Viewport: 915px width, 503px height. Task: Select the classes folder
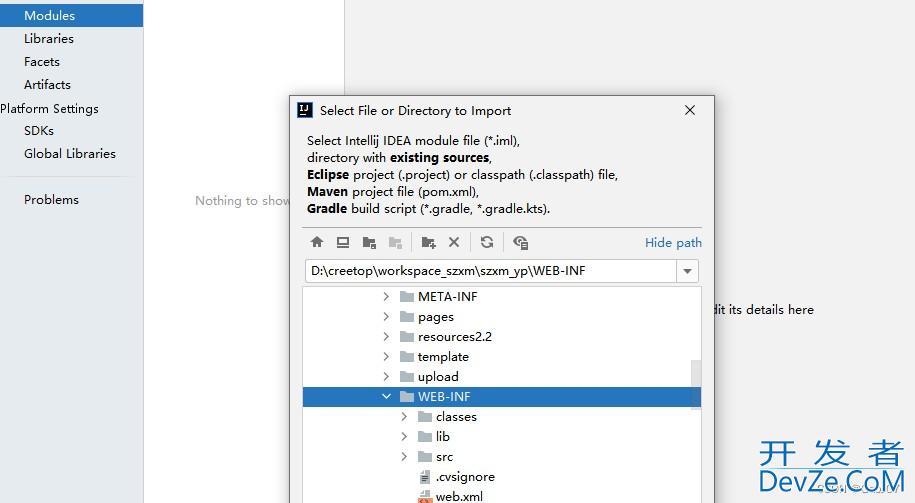tap(456, 417)
